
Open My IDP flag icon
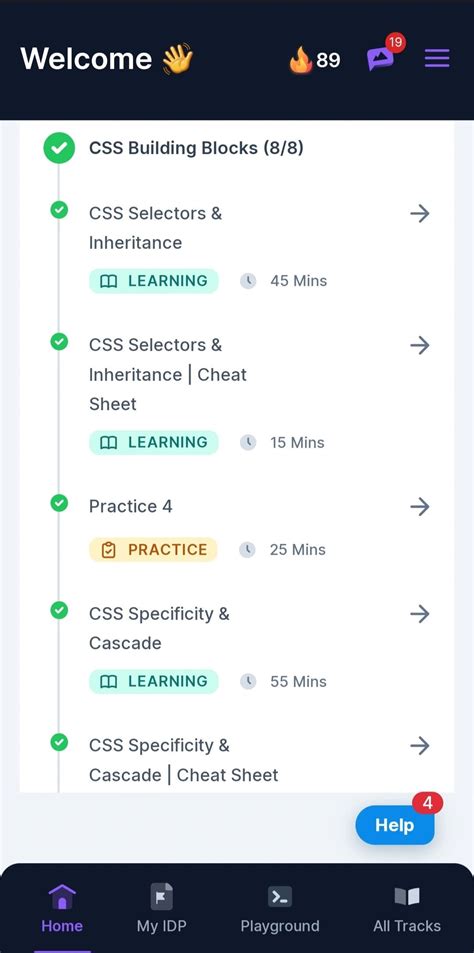pyautogui.click(x=162, y=896)
